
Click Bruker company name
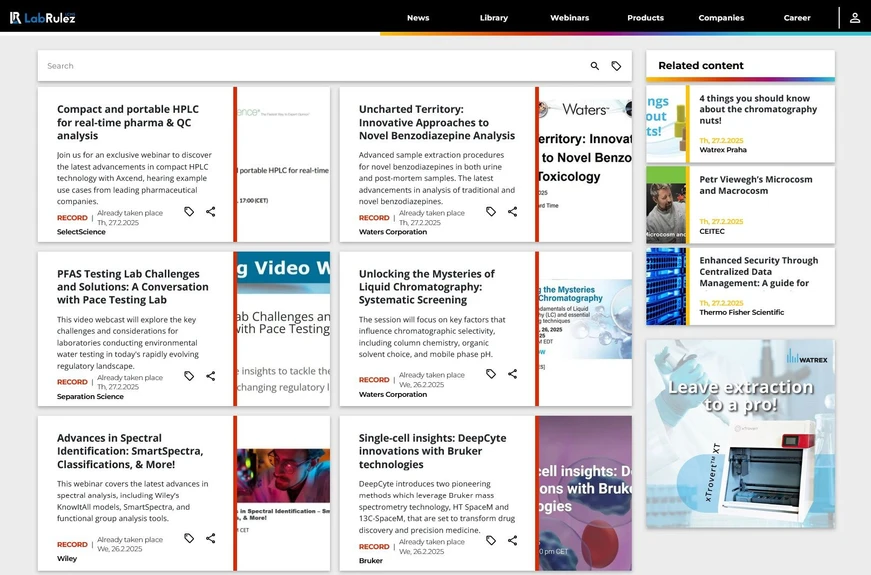click(371, 561)
